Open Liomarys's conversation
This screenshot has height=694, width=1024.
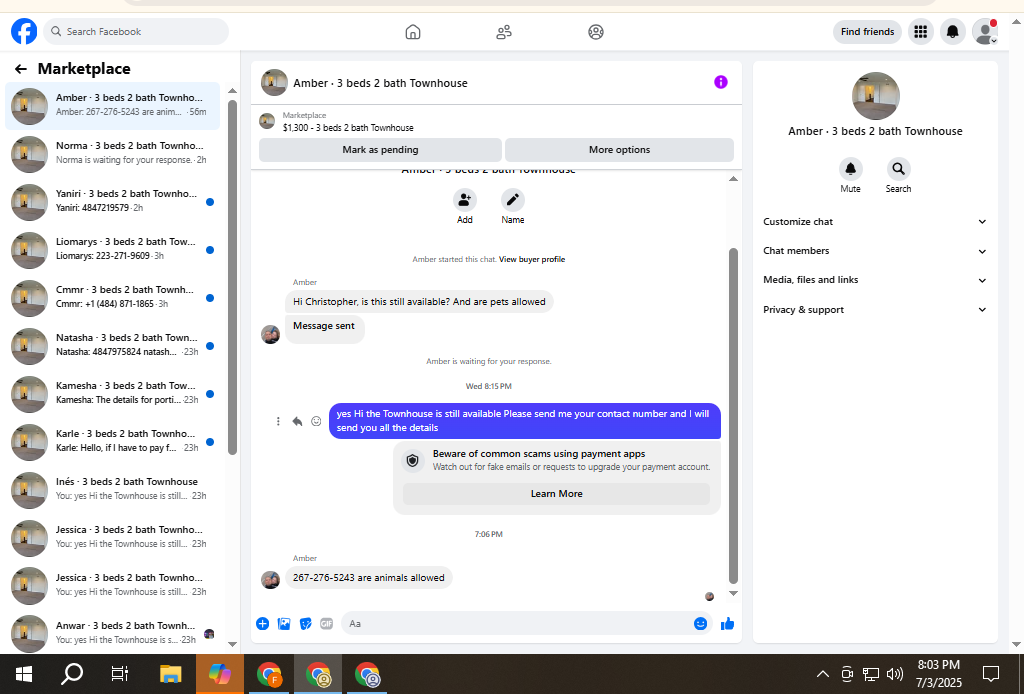(112, 250)
